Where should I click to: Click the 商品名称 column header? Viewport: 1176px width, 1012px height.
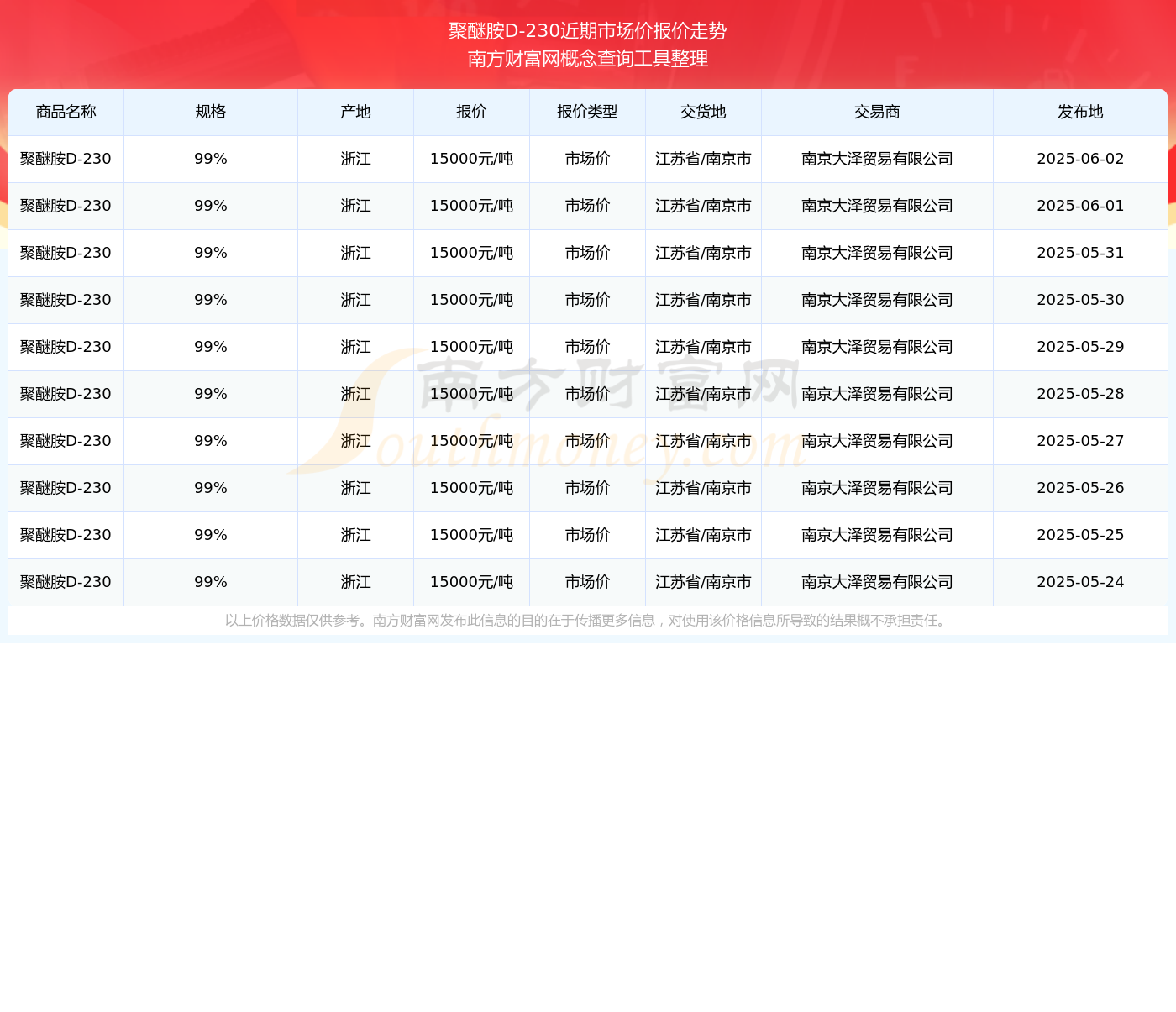66,112
